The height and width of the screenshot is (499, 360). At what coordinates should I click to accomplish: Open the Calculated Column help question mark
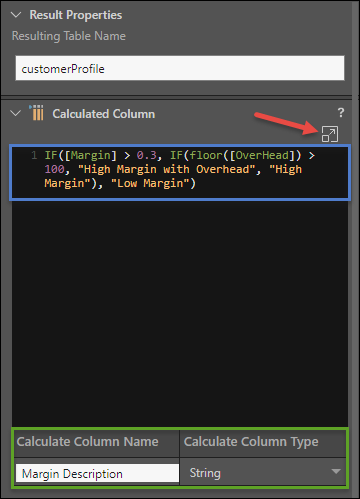tap(340, 113)
